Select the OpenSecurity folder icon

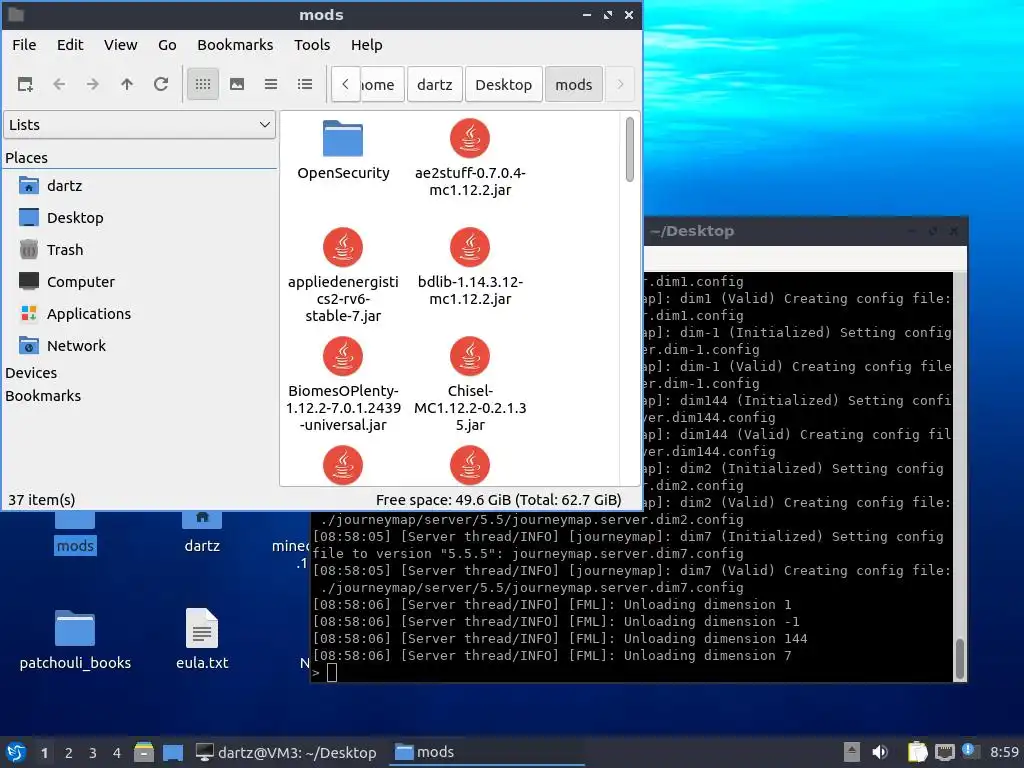(343, 138)
